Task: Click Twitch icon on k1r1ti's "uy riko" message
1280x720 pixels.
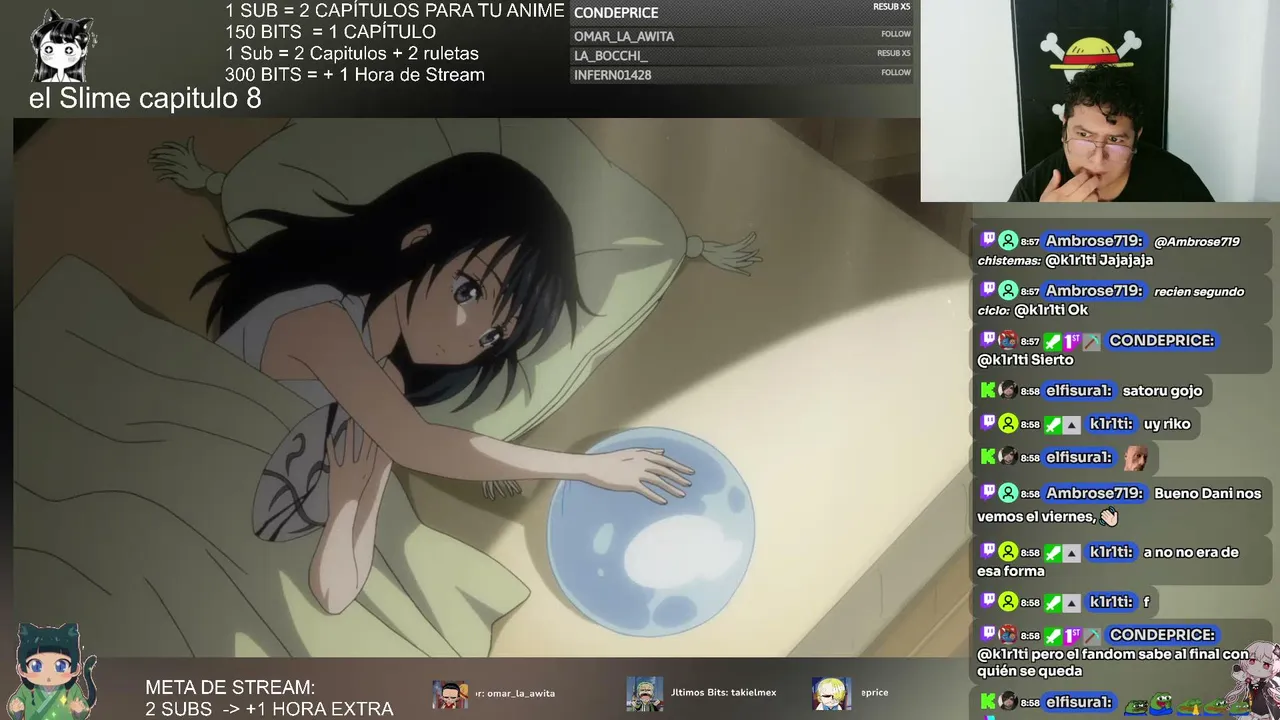Action: pos(988,424)
